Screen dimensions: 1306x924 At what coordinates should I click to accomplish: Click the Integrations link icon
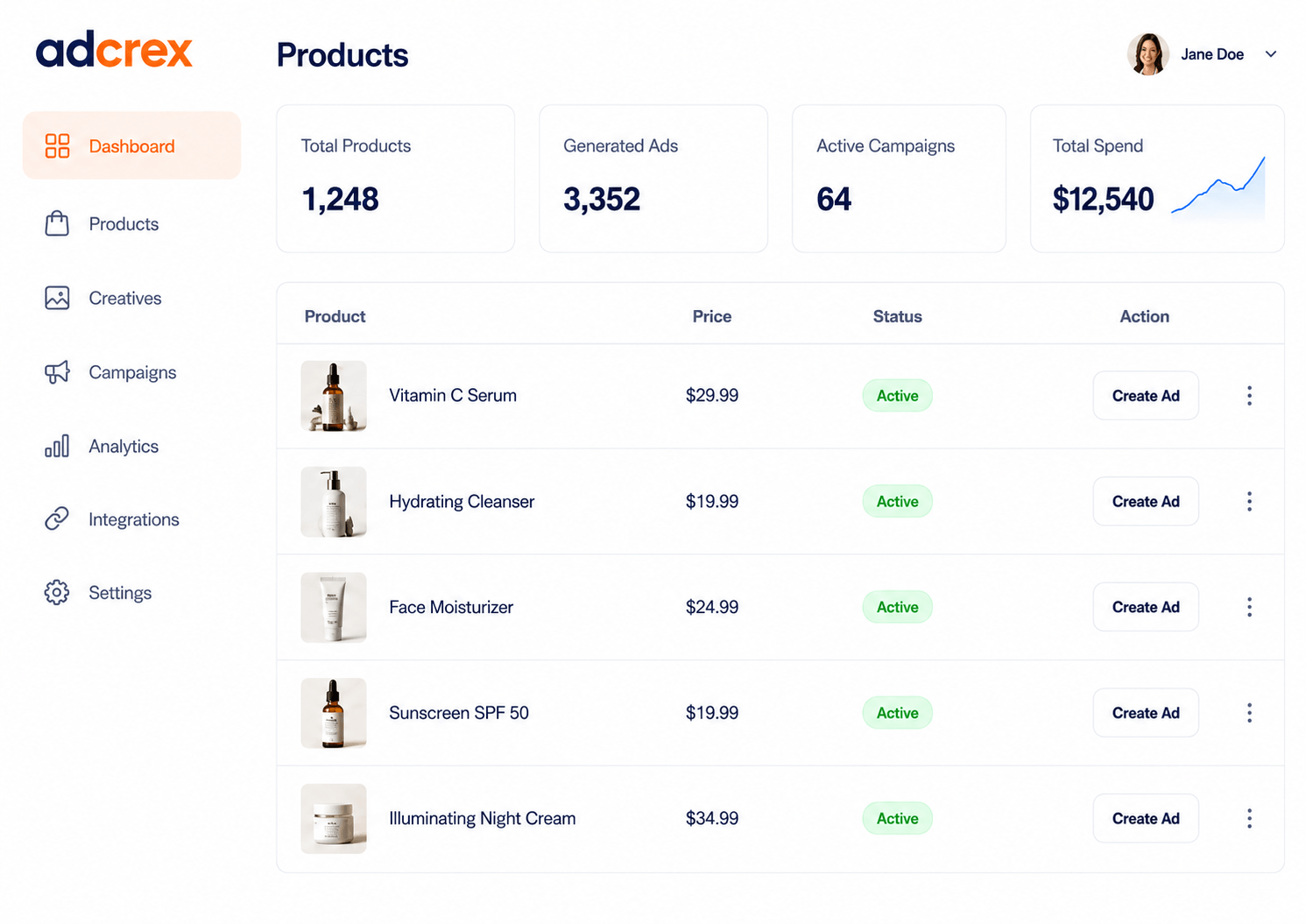pyautogui.click(x=57, y=518)
